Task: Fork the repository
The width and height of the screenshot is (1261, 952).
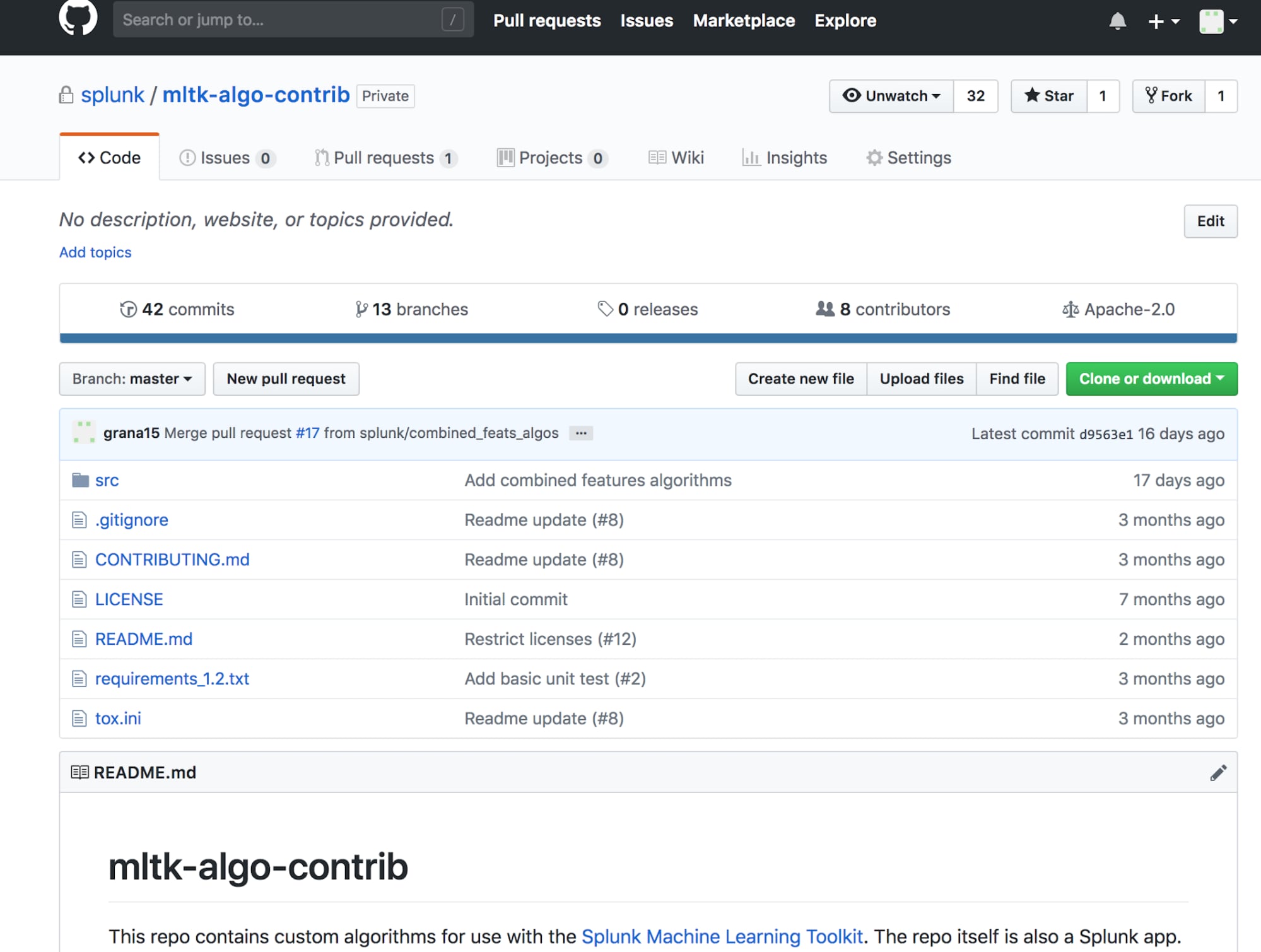Action: tap(1169, 96)
